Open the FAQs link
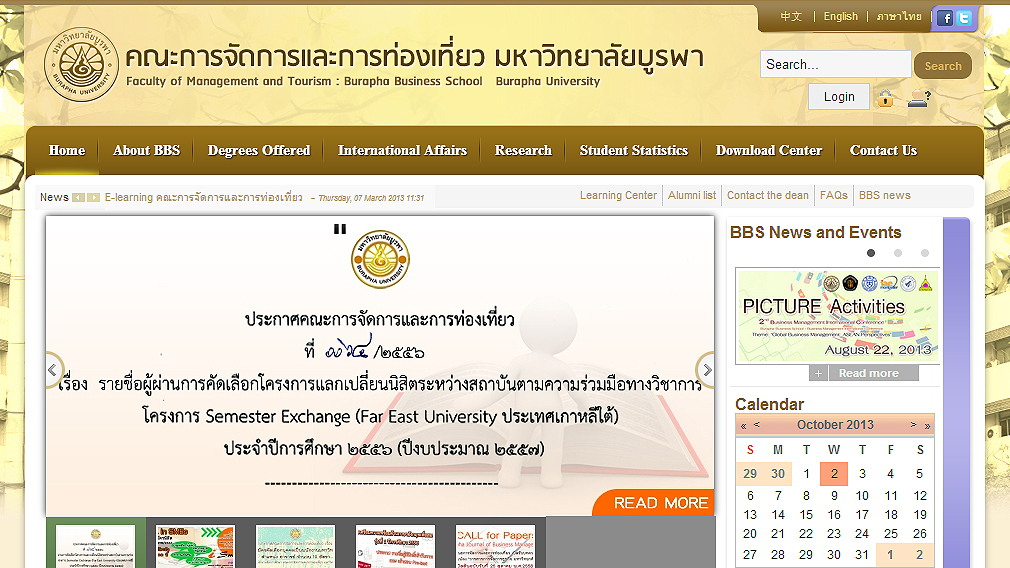 834,195
